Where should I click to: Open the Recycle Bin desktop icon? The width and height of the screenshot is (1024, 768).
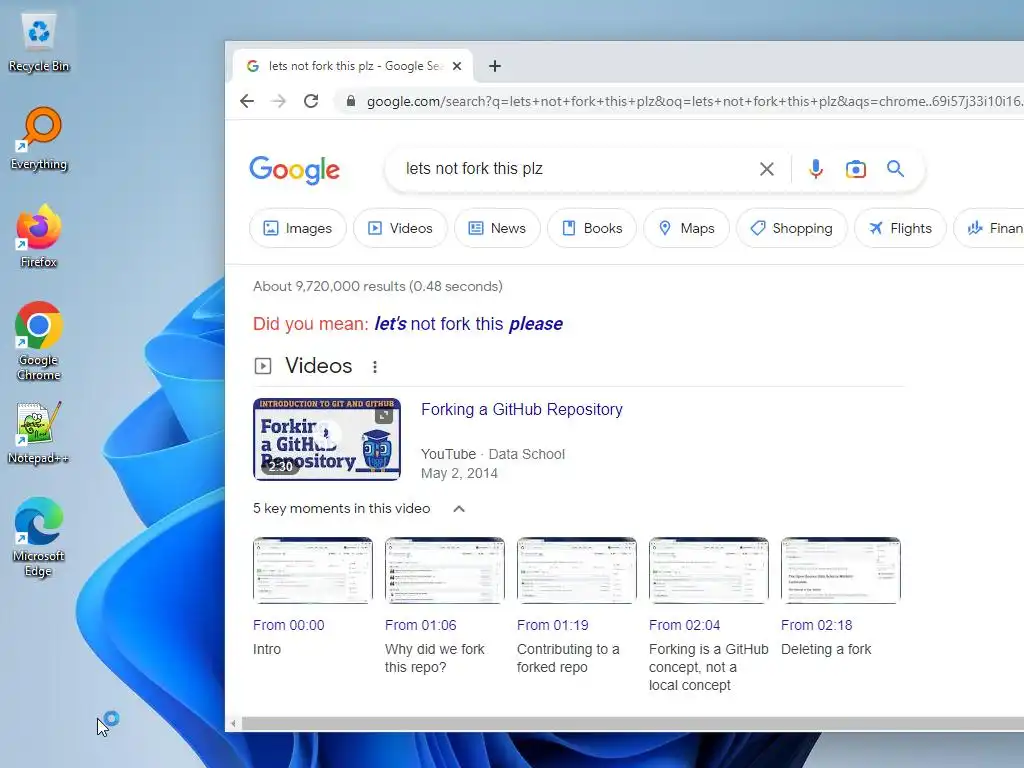pos(39,42)
